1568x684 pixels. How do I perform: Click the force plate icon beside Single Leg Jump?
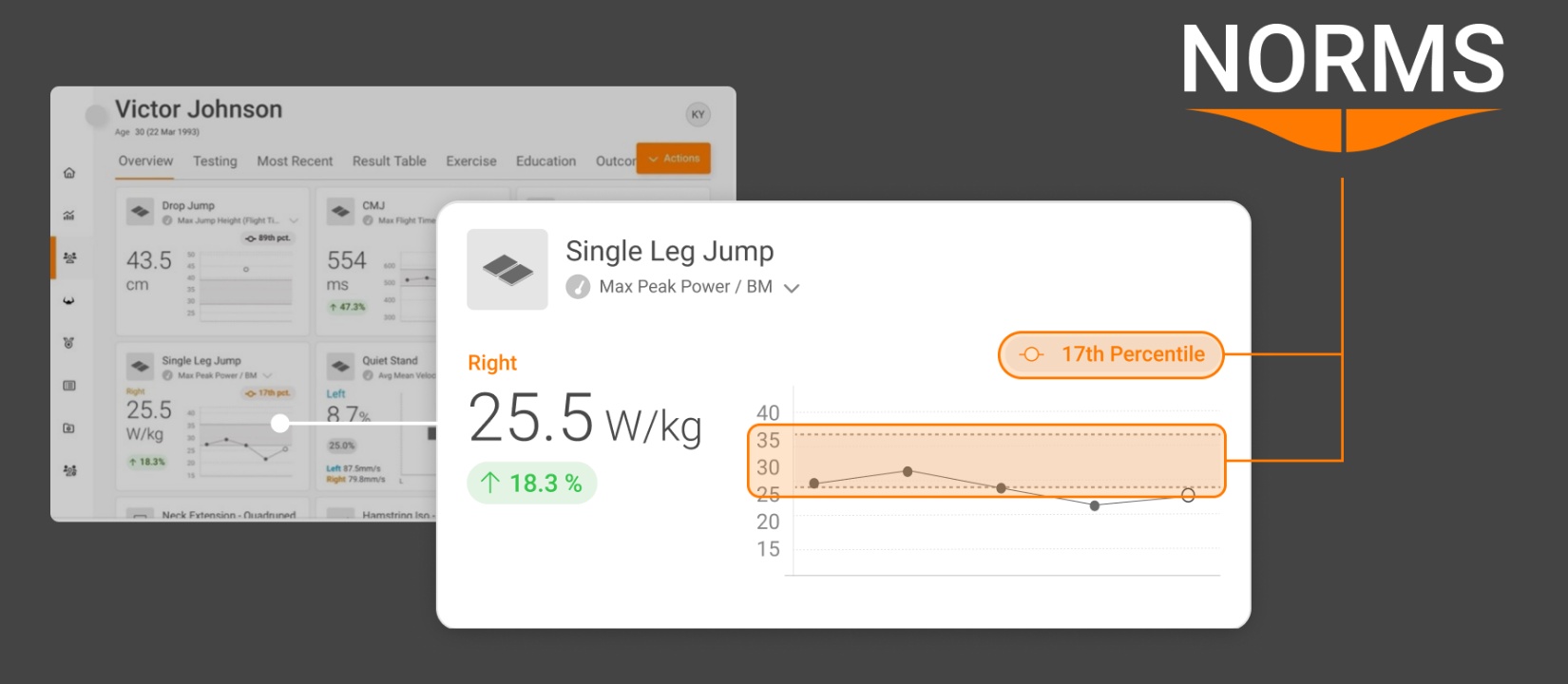tap(507, 270)
